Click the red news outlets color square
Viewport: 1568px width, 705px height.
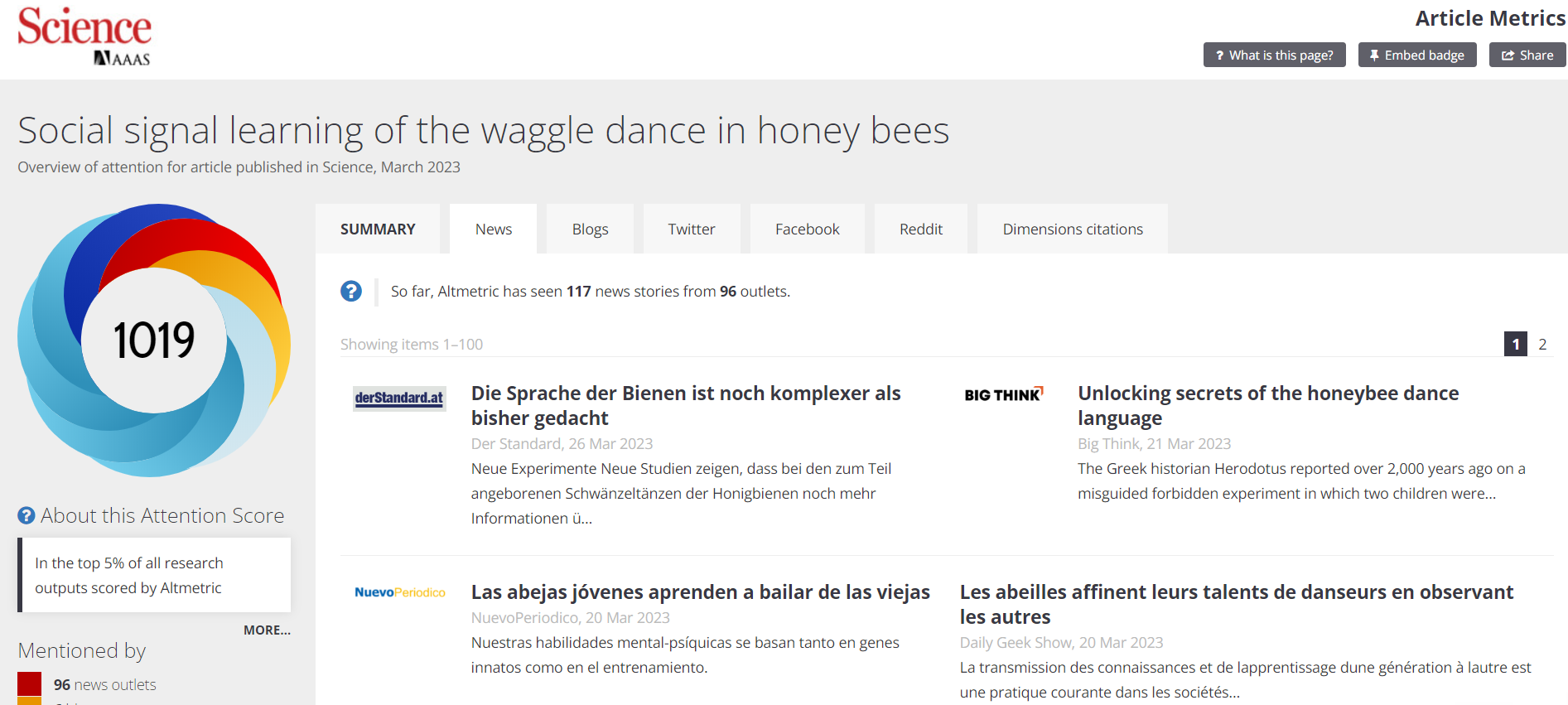click(x=30, y=684)
